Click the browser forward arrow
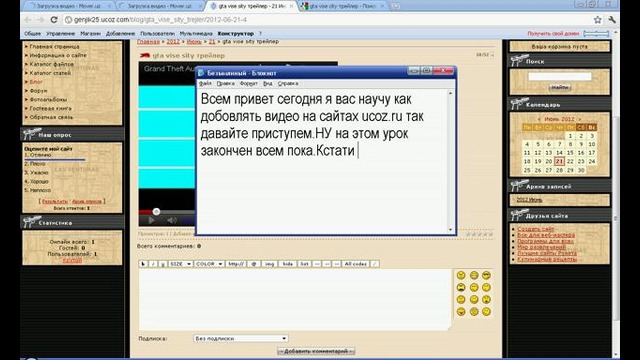 [40, 20]
